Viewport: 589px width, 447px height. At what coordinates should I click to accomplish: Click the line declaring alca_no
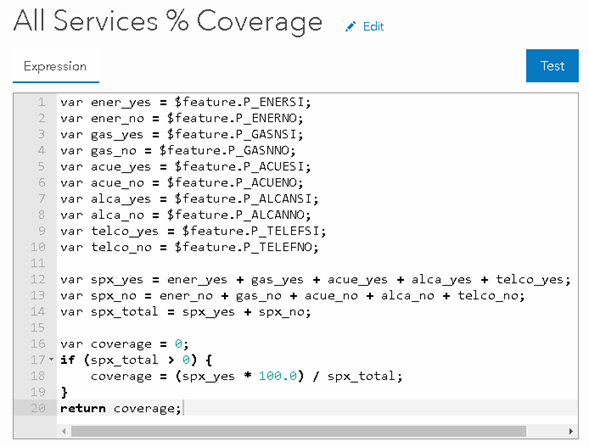click(186, 215)
